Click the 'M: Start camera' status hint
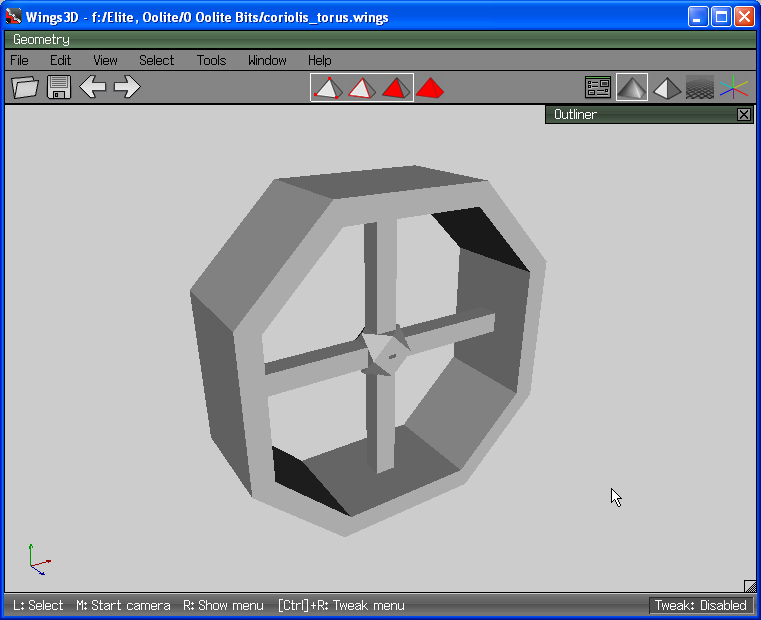 point(123,605)
